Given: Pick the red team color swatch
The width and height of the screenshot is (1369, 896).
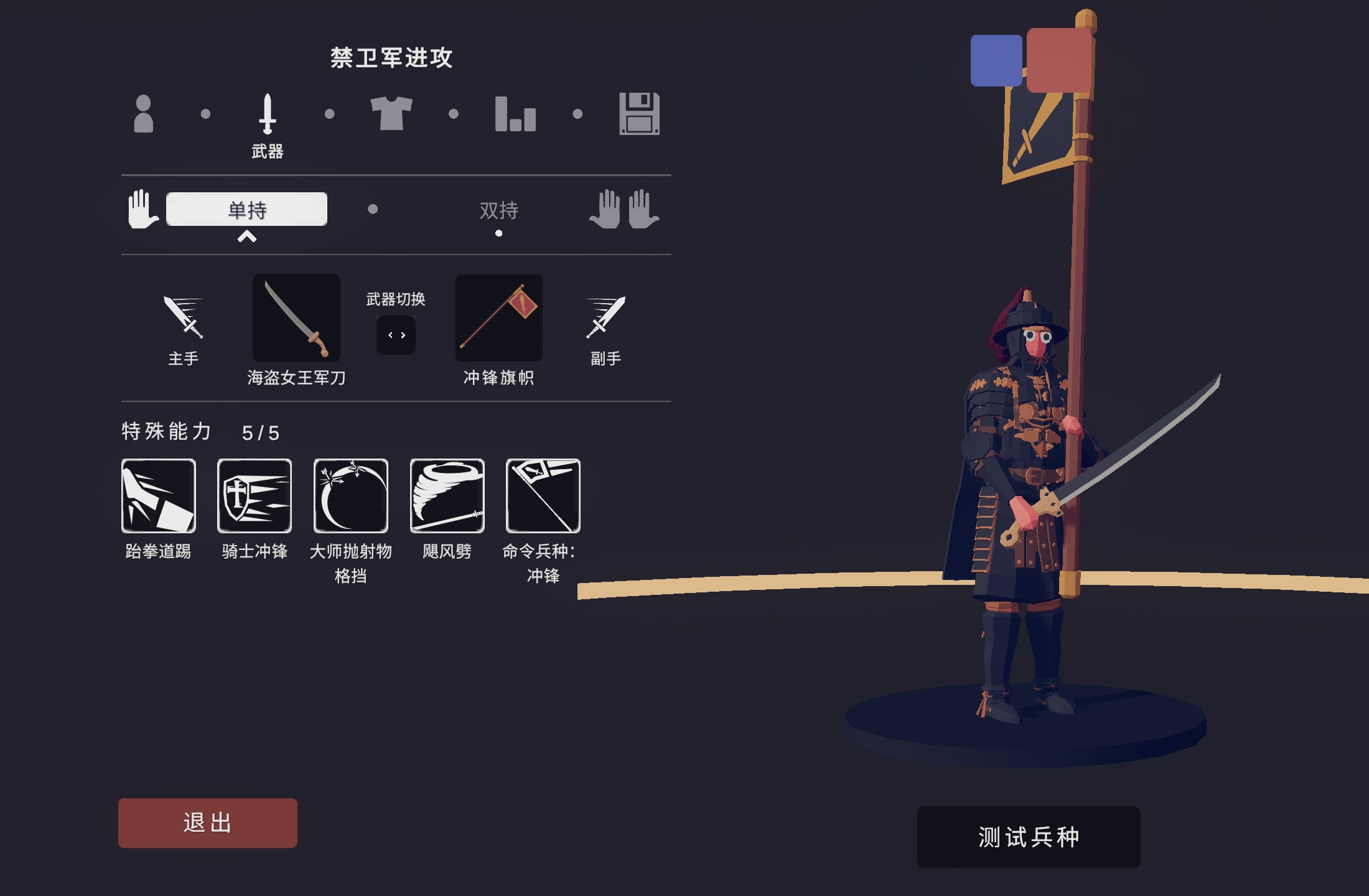Looking at the screenshot, I should click(x=1059, y=60).
